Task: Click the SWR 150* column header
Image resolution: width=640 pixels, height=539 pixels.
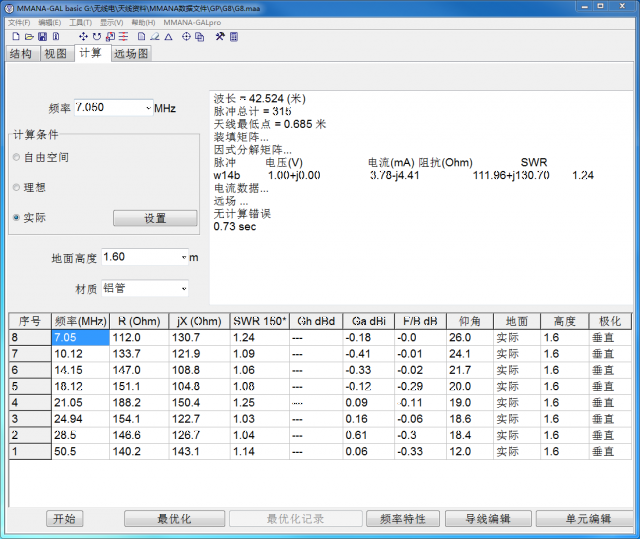Action: point(260,322)
